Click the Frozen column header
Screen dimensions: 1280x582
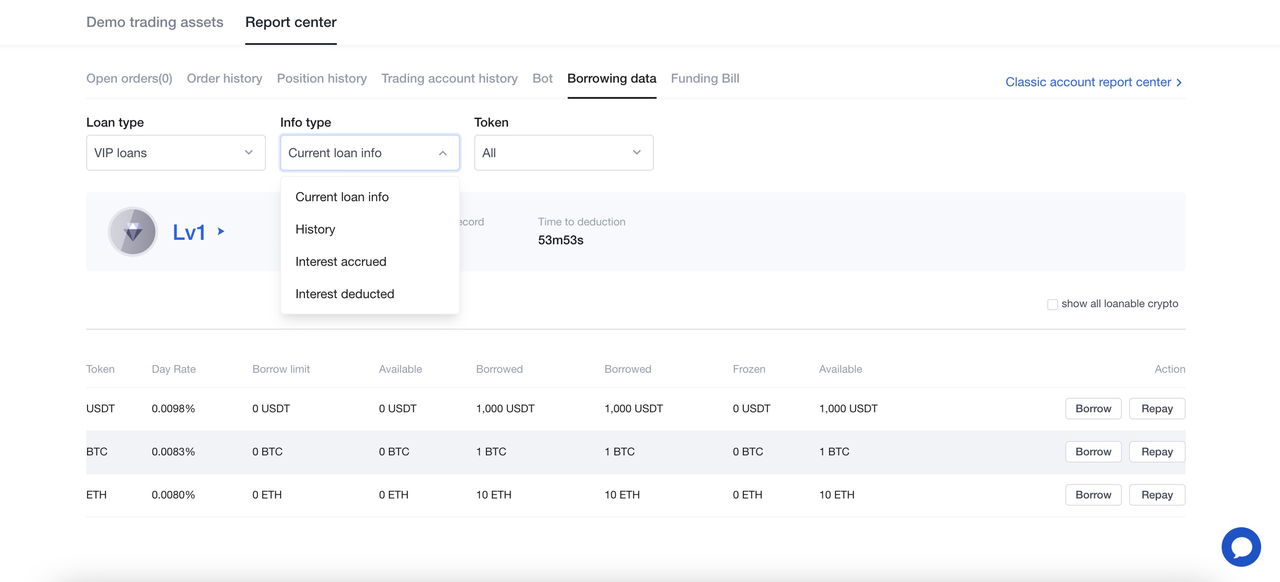click(749, 369)
